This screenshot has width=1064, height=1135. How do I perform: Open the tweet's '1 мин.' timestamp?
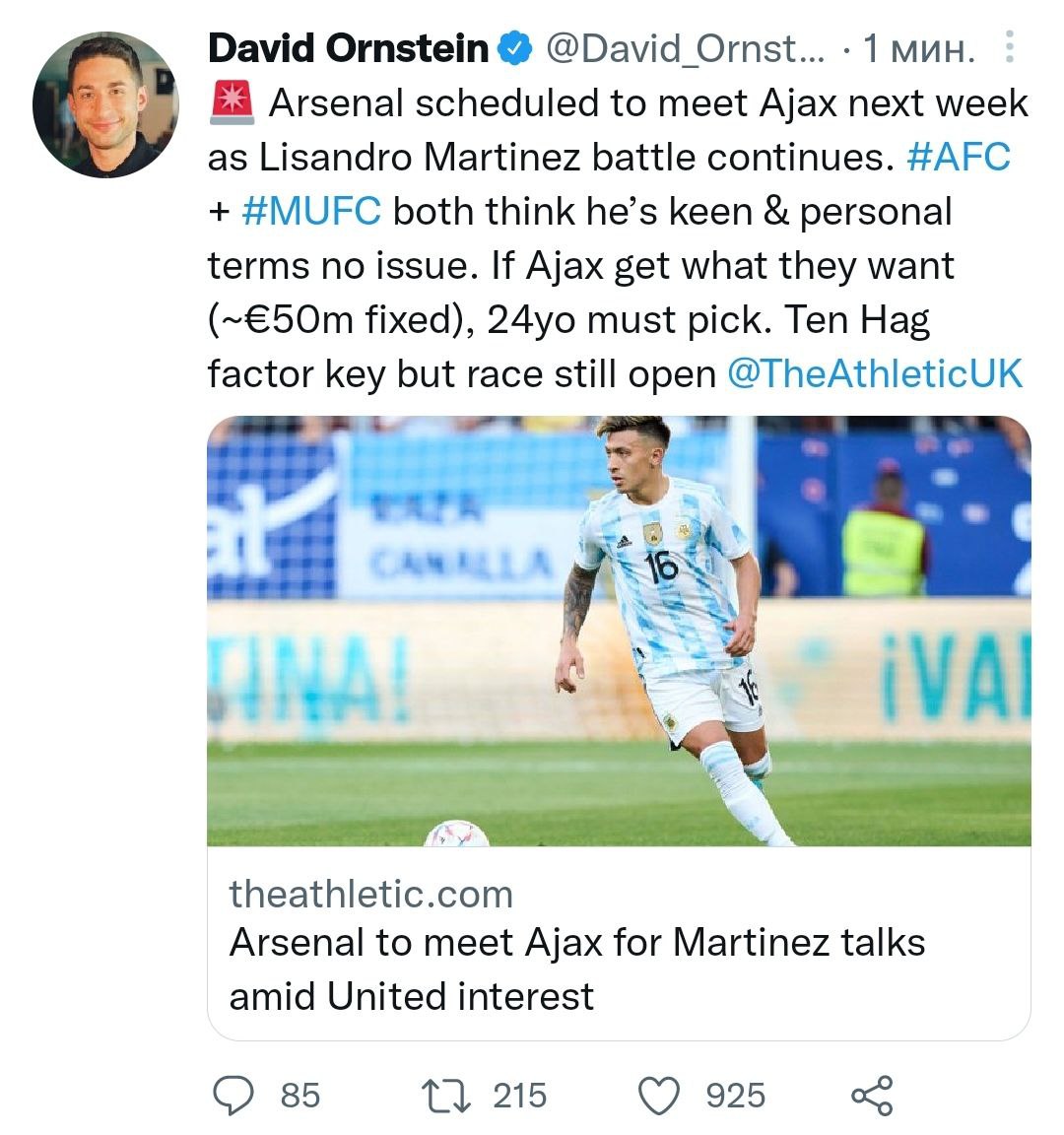[x=919, y=48]
